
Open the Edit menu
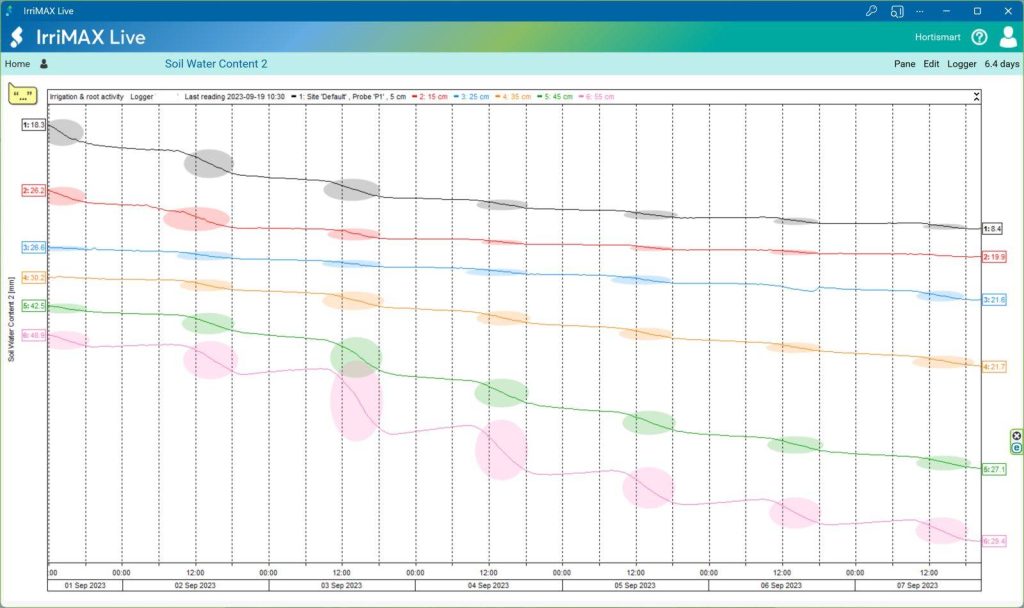[x=931, y=64]
